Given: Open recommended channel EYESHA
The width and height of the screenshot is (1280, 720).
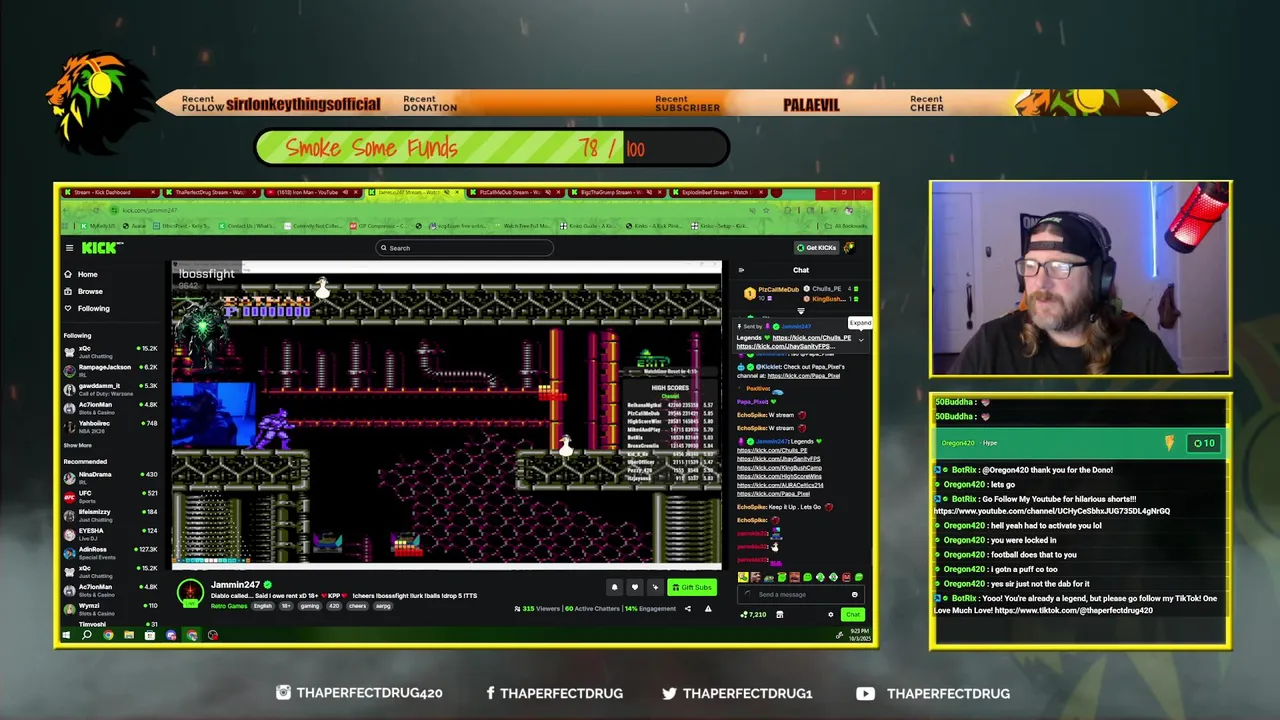Looking at the screenshot, I should 110,532.
